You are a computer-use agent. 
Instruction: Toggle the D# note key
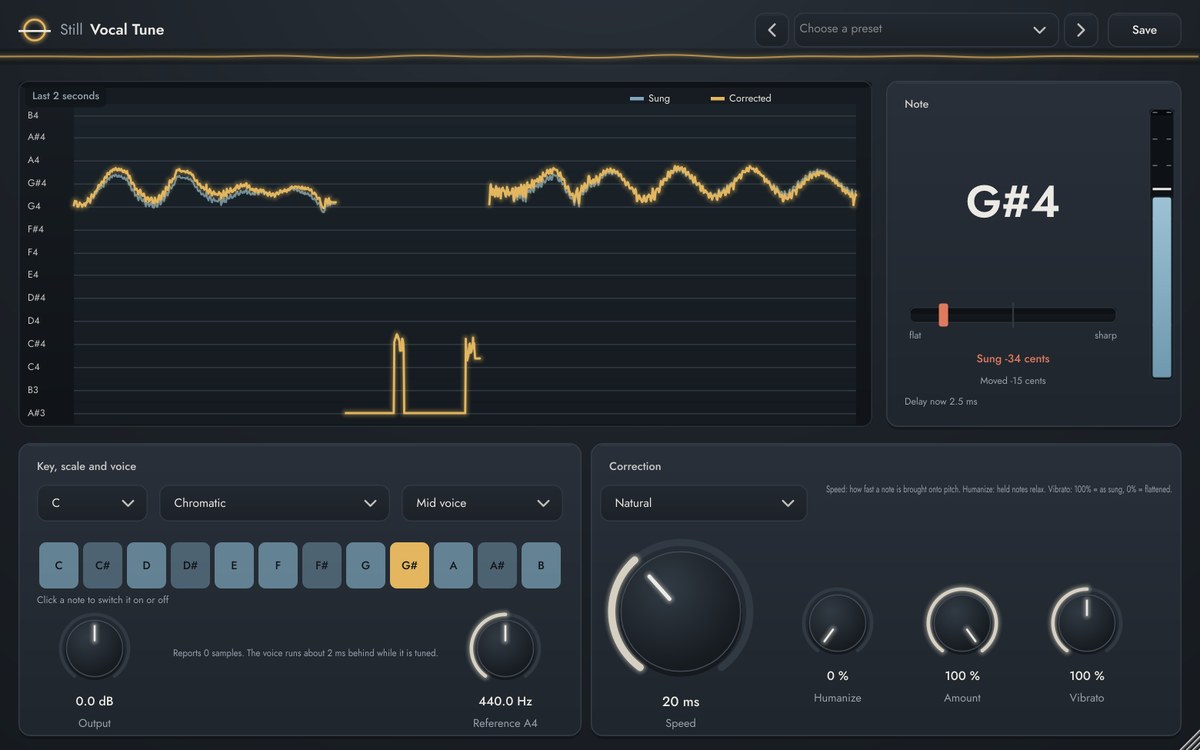click(x=190, y=566)
